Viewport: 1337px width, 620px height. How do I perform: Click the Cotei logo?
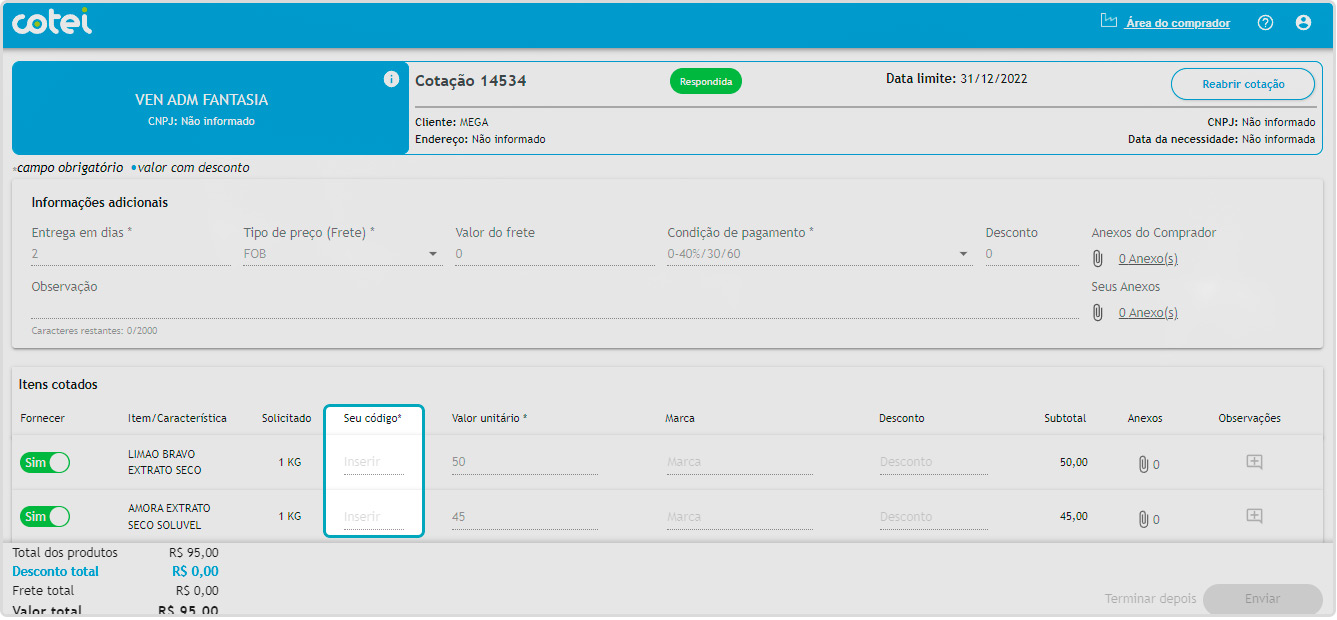pyautogui.click(x=51, y=22)
